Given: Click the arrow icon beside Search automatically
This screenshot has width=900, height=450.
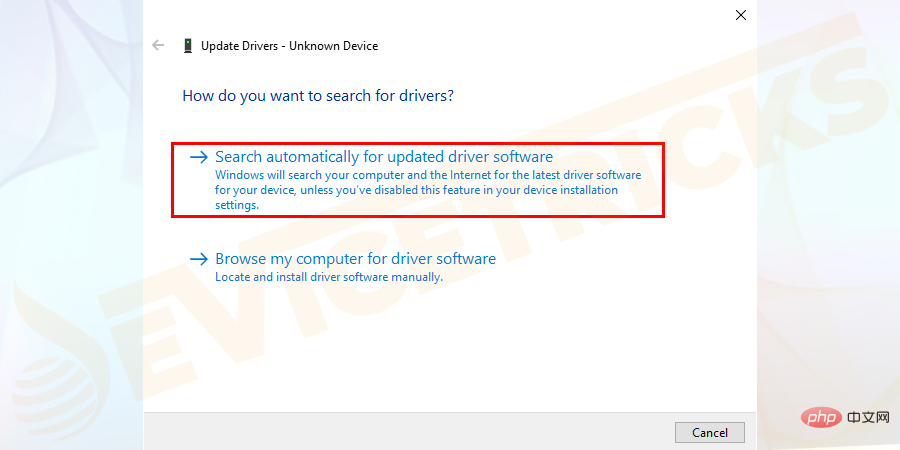Looking at the screenshot, I should pyautogui.click(x=199, y=157).
